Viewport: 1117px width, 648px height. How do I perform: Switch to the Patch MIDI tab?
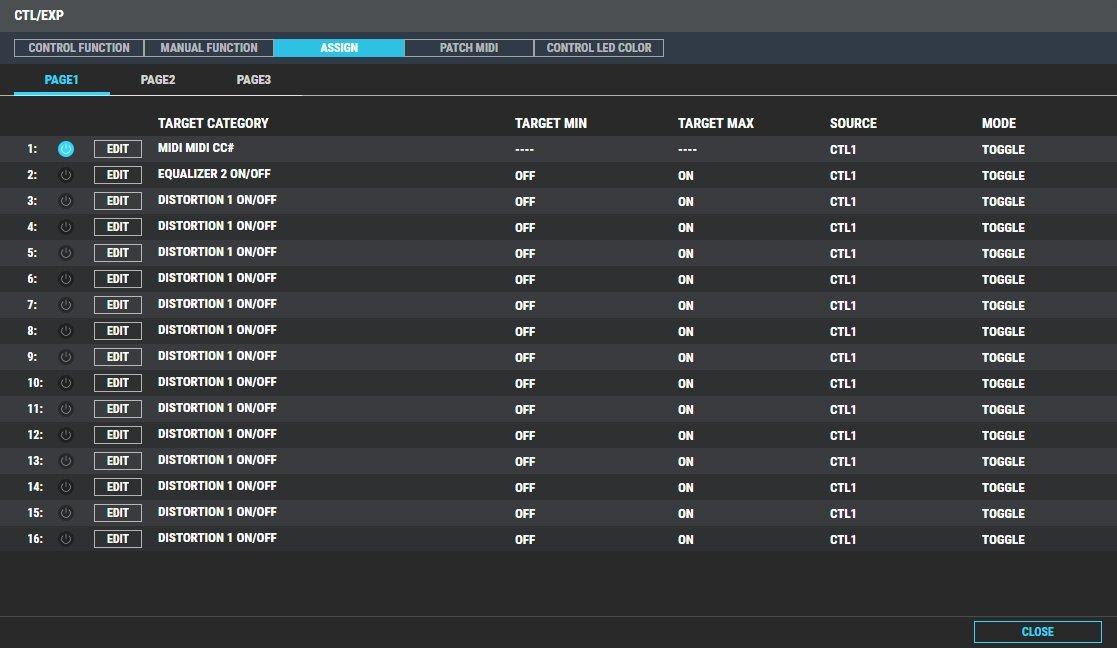pos(468,48)
